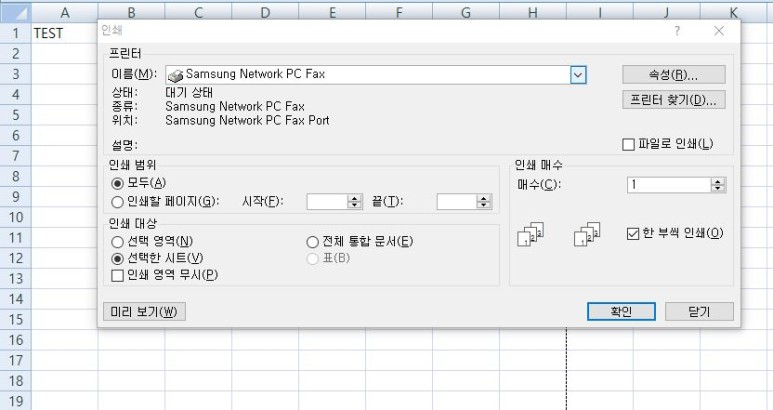773x410 pixels.
Task: Select the 모두(A) print range radio
Action: click(x=117, y=184)
